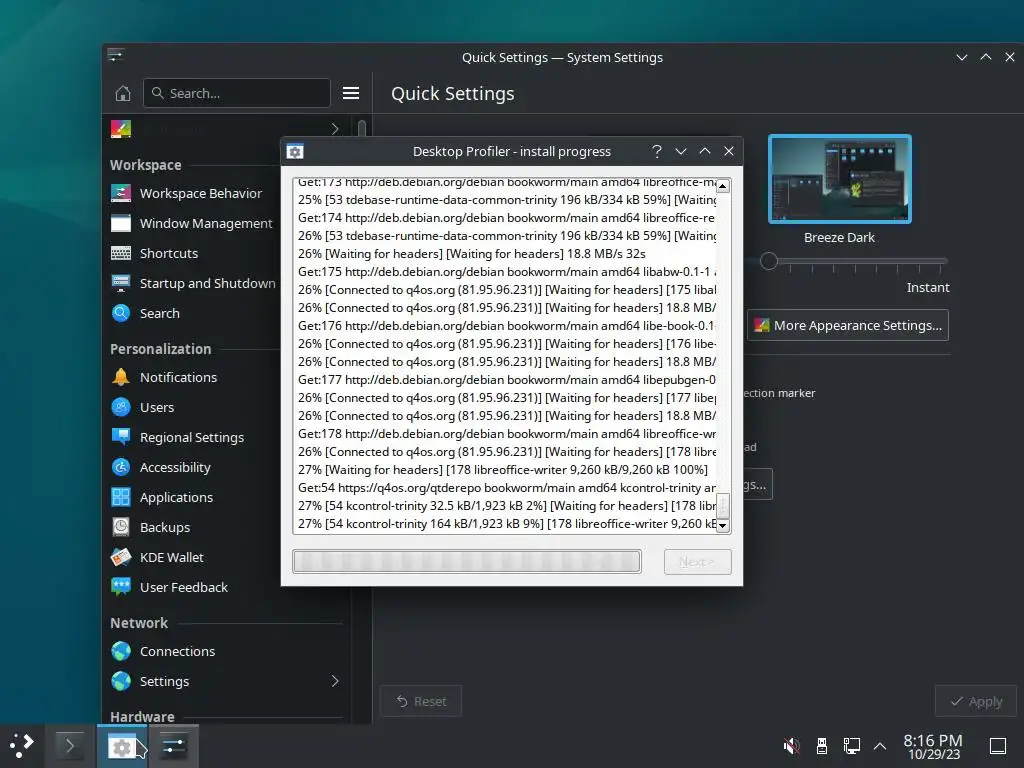
Task: Expand the Appearance sidebar chevron
Action: (335, 129)
